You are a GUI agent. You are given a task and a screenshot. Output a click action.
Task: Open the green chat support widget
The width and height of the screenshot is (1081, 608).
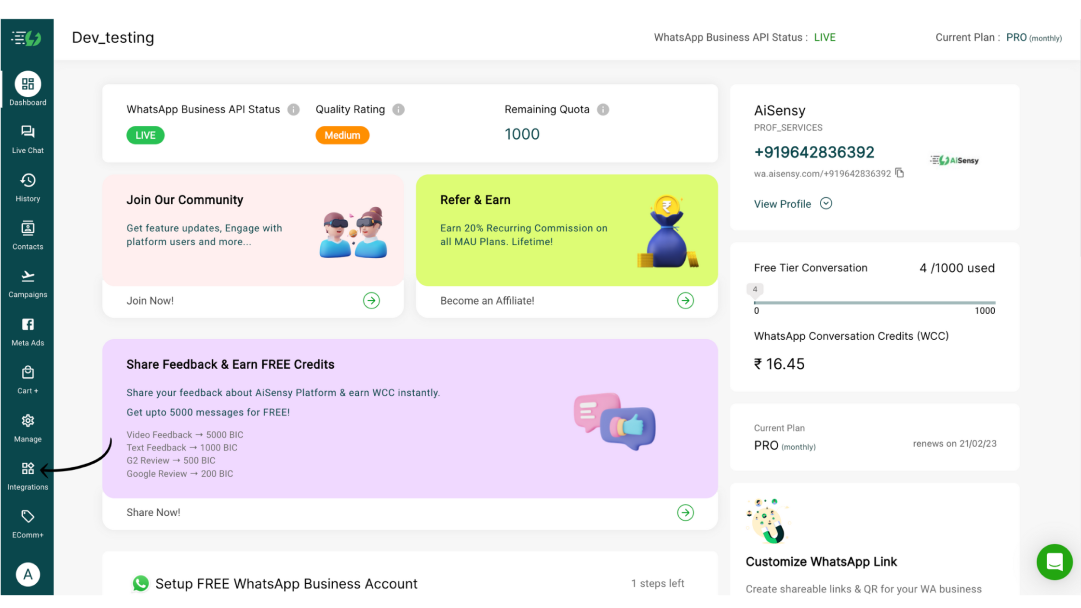1054,562
